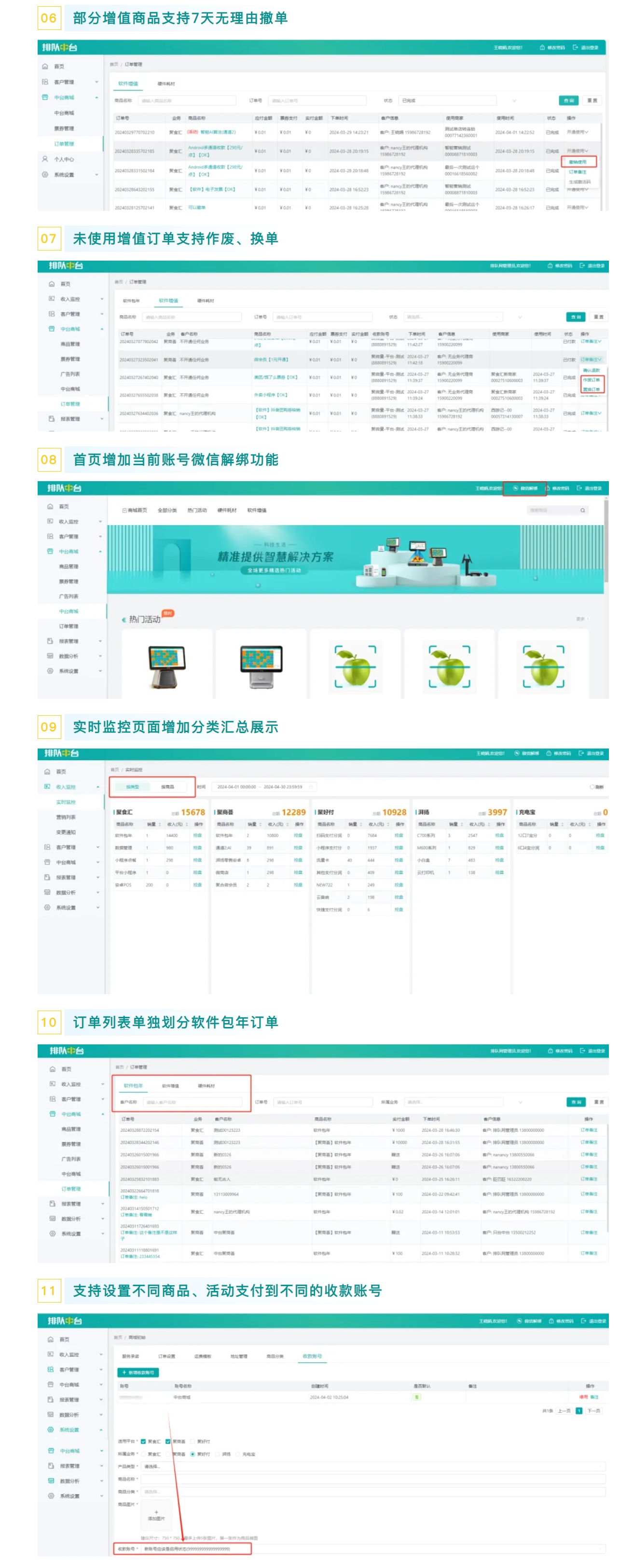This screenshot has height=1568, width=633.
Task: Select the 湃扬 radio in 所属业务 row
Action: 217,1454
